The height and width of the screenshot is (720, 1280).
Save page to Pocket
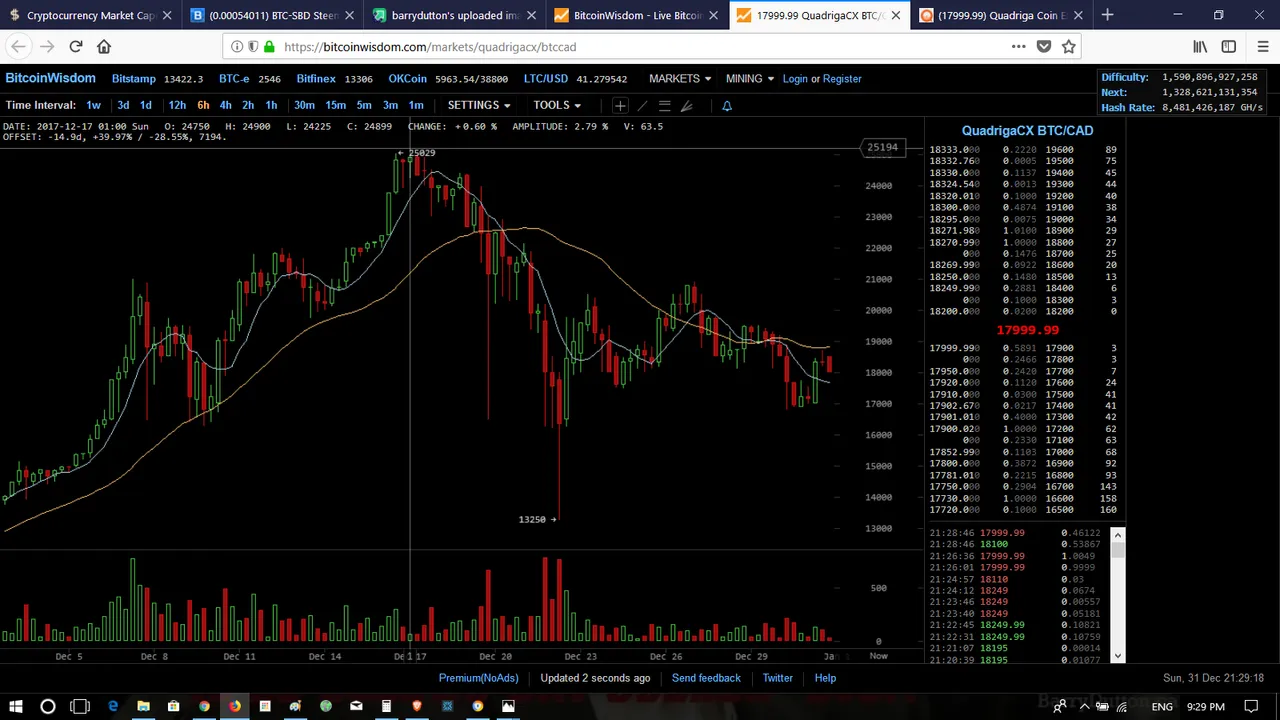pyautogui.click(x=1044, y=47)
